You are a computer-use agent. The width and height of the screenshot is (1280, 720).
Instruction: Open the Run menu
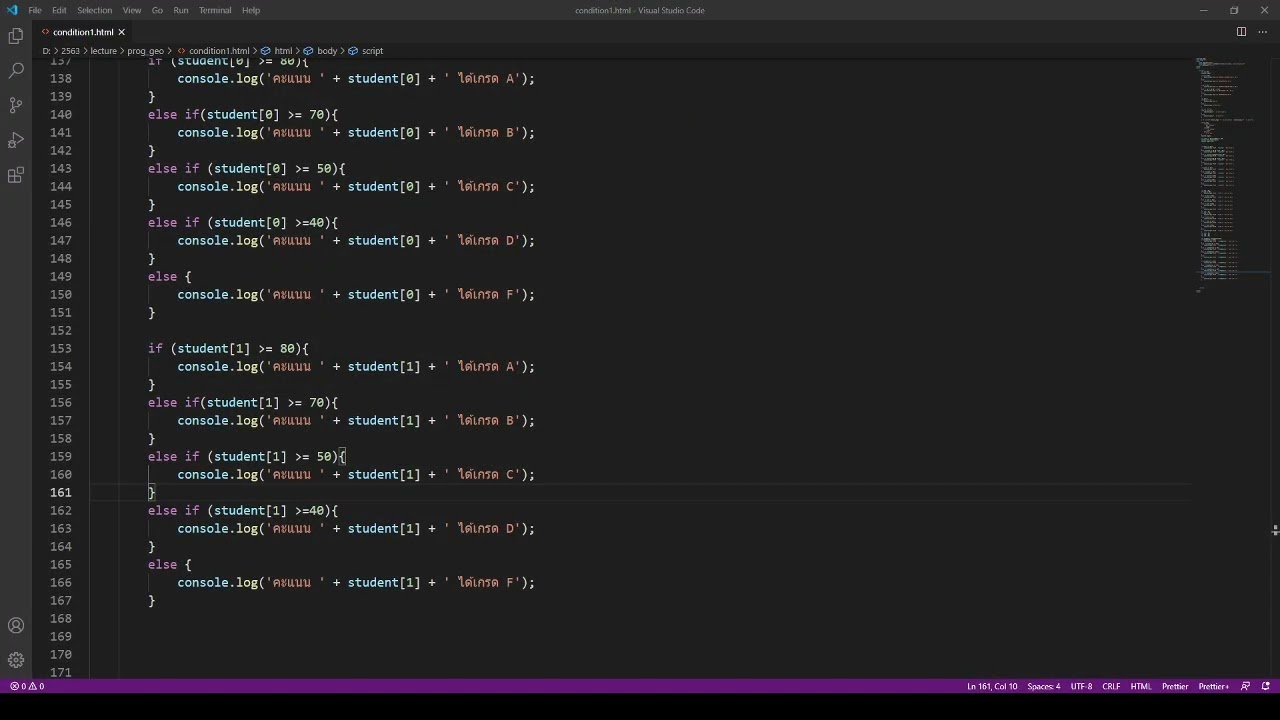click(x=181, y=10)
